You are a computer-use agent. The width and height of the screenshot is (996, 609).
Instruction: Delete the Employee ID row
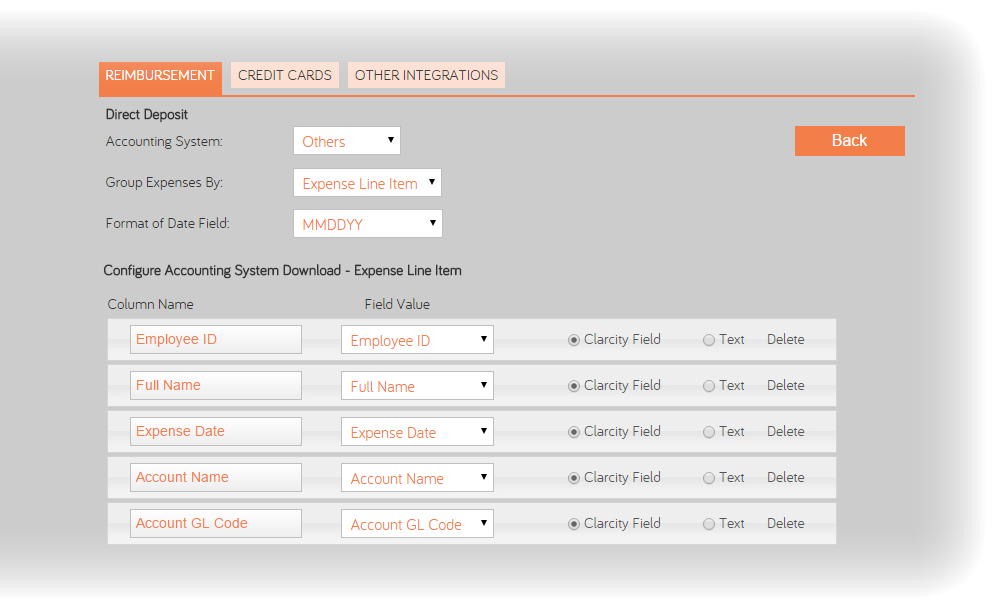[x=785, y=340]
